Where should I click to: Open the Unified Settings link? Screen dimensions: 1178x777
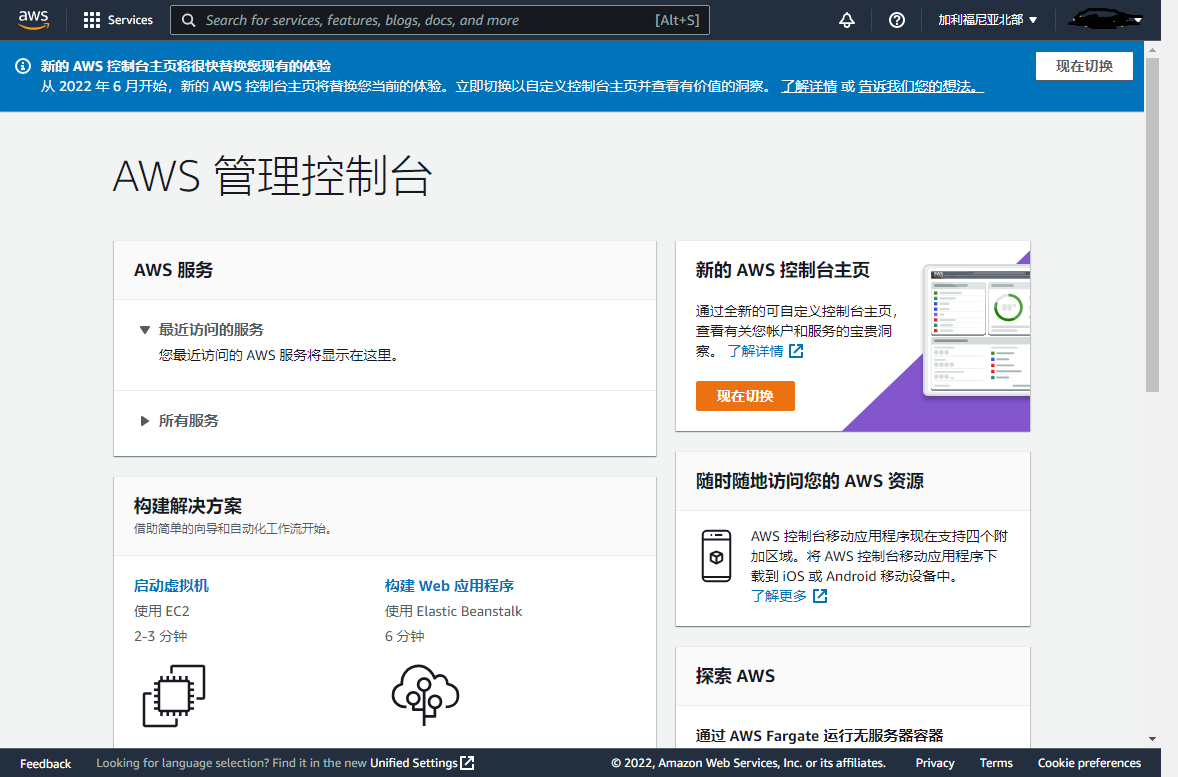[x=414, y=763]
